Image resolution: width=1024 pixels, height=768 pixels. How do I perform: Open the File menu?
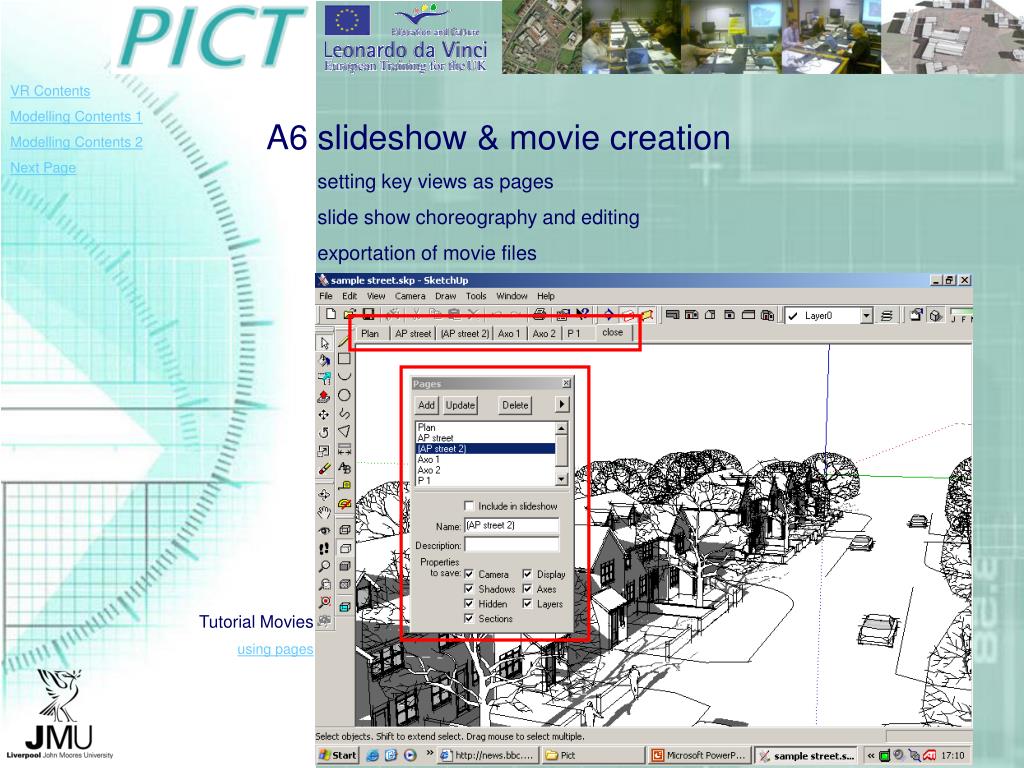click(326, 296)
